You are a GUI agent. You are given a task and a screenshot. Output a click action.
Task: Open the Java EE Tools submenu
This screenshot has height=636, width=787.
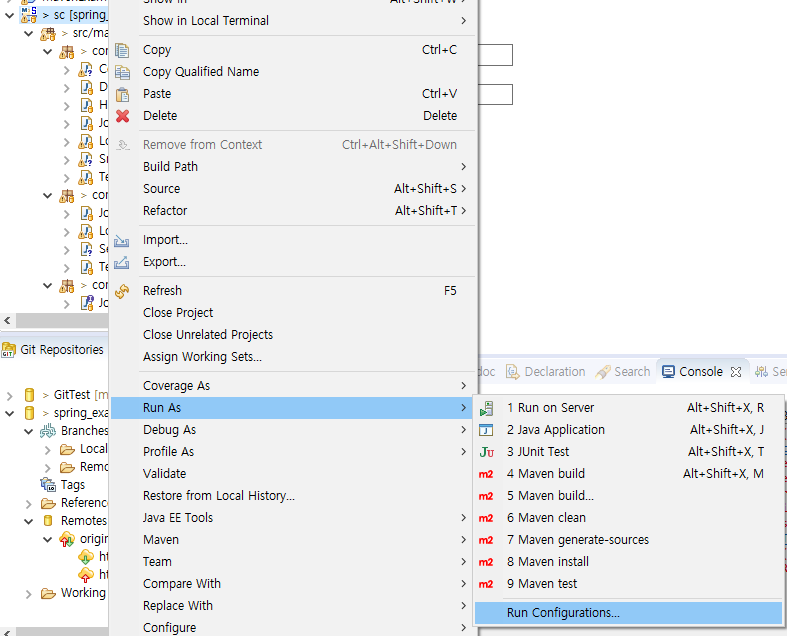tap(292, 518)
